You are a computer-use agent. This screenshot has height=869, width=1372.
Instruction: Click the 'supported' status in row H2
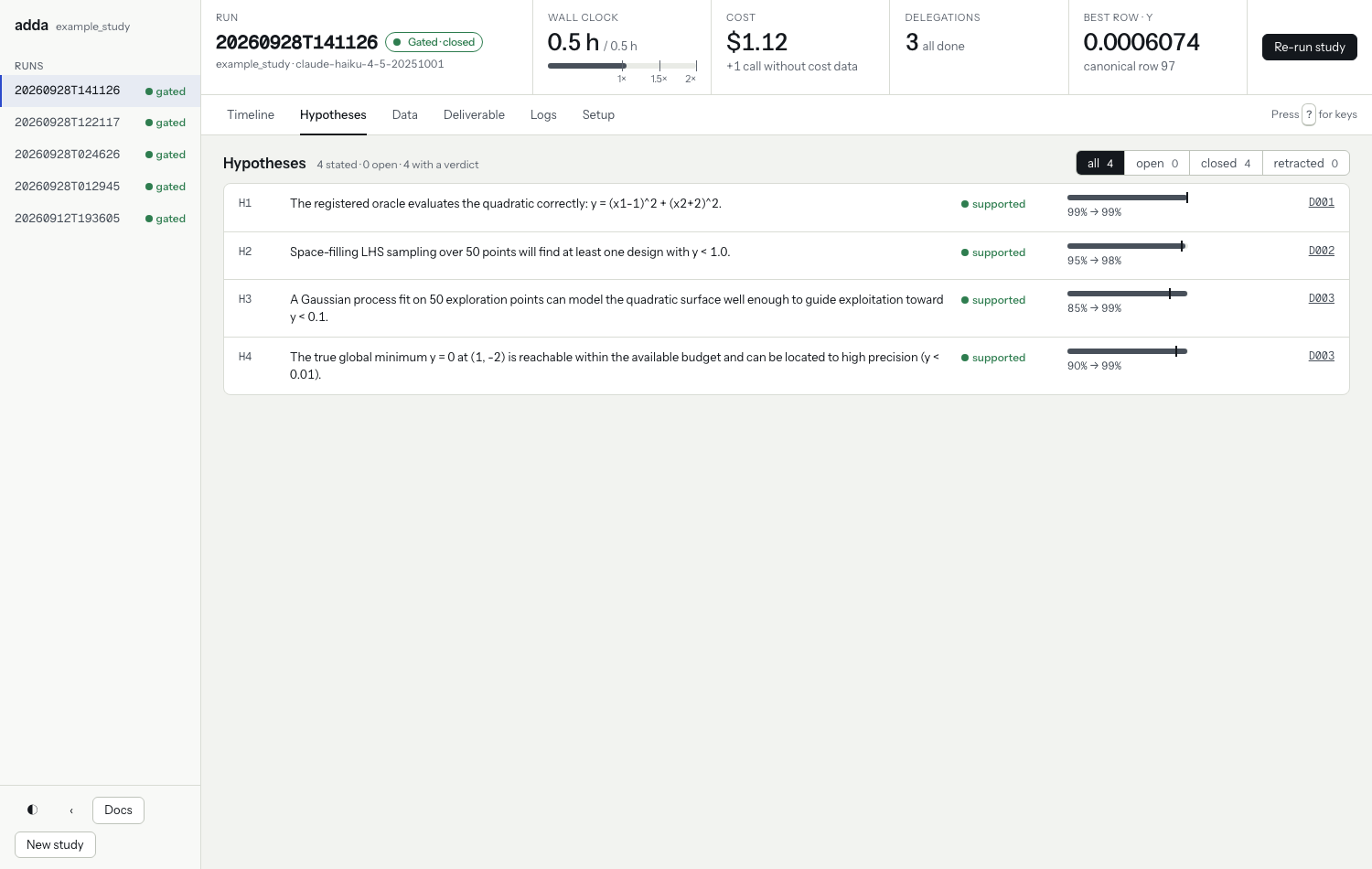pyautogui.click(x=993, y=252)
